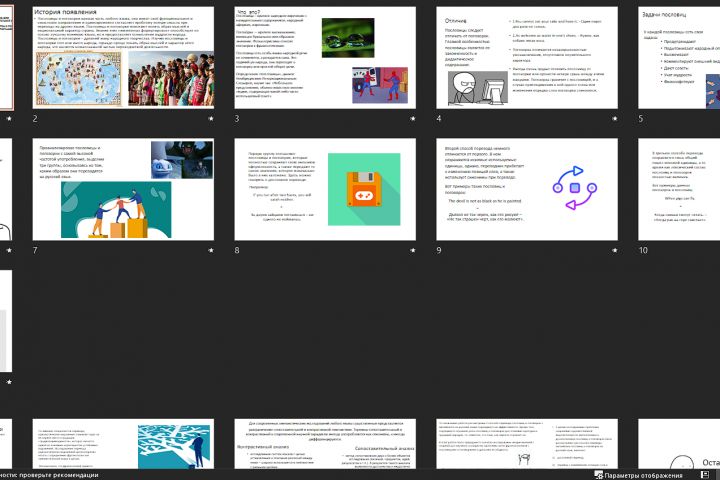Image resolution: width=720 pixels, height=480 pixels.
Task: Preview transition star under slide 4
Action: point(615,119)
